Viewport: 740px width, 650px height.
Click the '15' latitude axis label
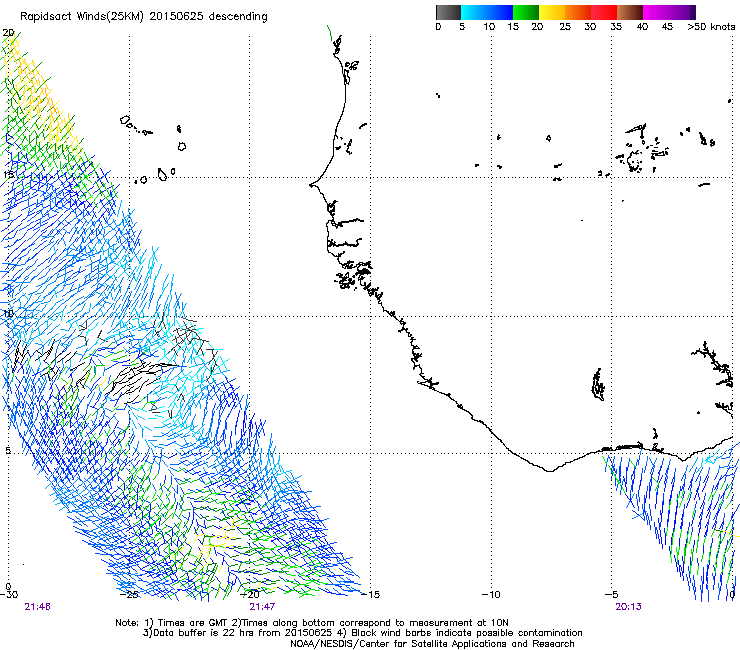8,175
